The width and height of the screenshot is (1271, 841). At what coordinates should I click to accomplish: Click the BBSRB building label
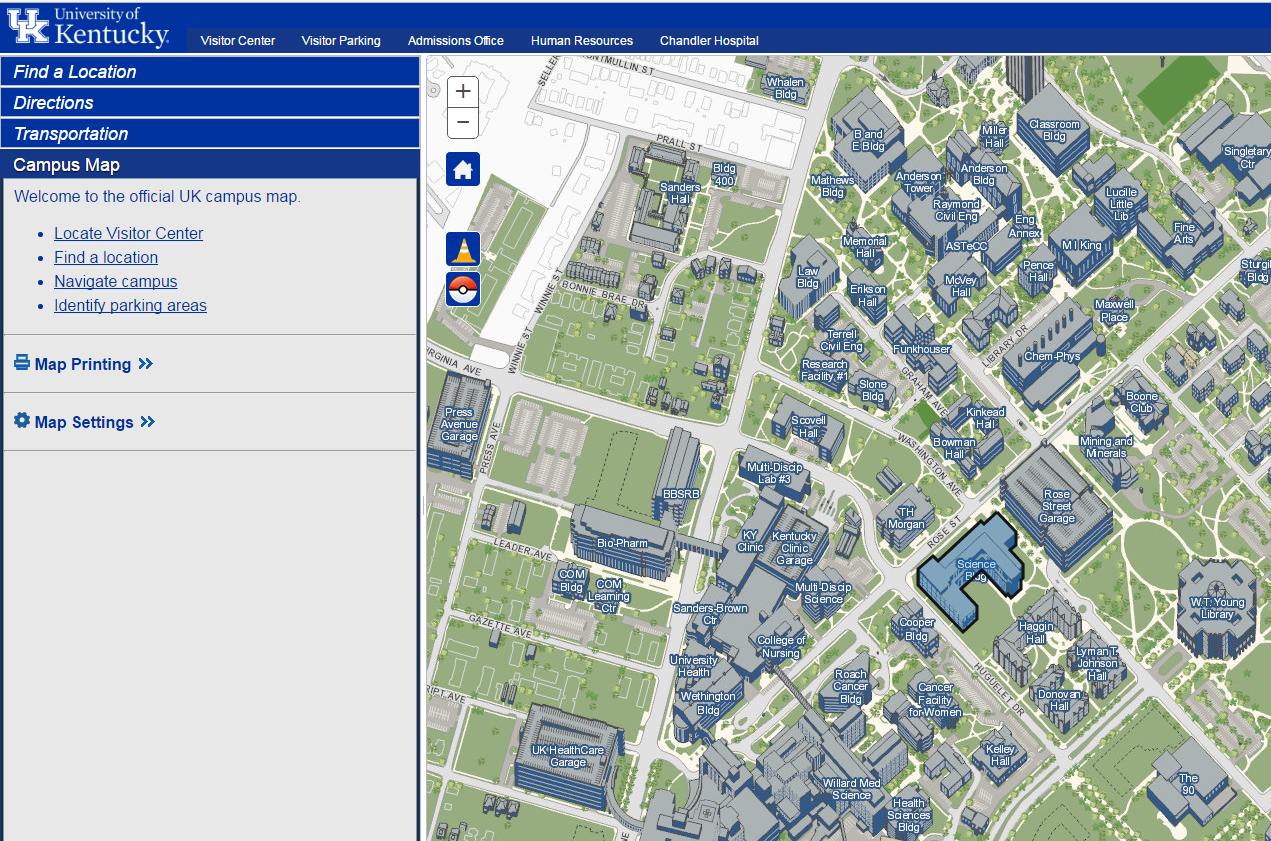(x=681, y=494)
